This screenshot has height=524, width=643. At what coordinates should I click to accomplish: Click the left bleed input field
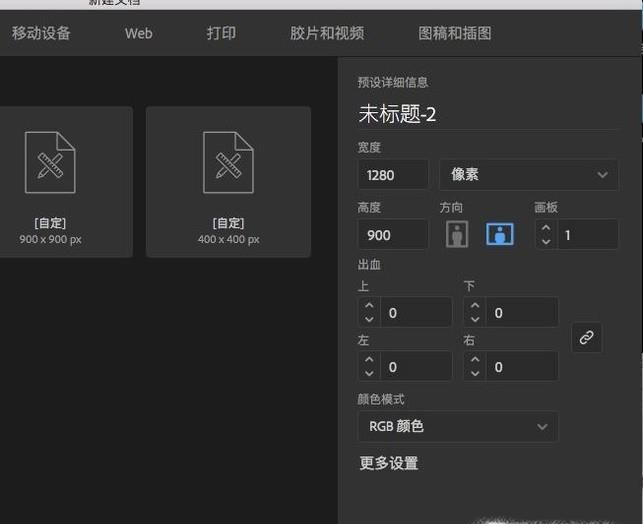pos(416,367)
